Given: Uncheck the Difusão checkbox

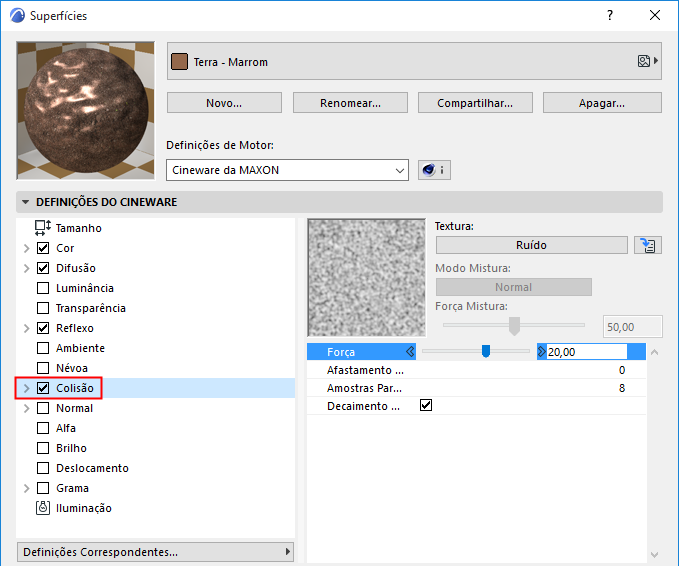Looking at the screenshot, I should 43,268.
